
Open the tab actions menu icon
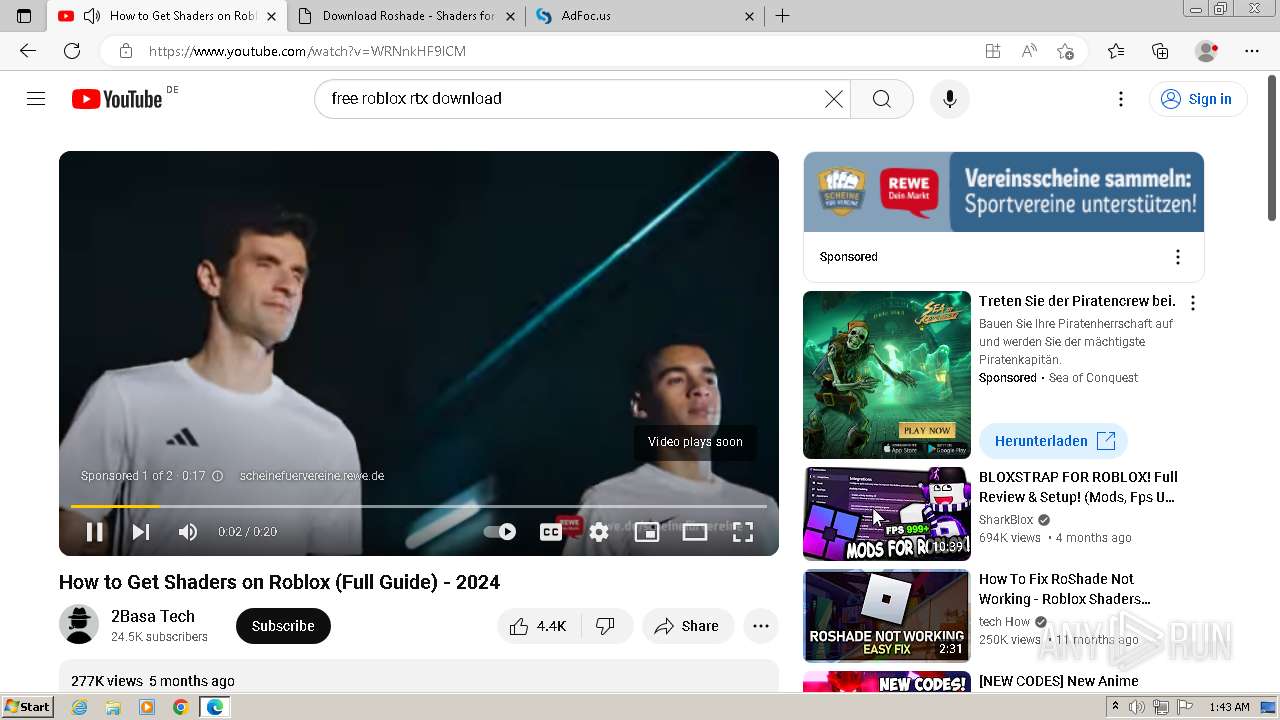pos(24,16)
